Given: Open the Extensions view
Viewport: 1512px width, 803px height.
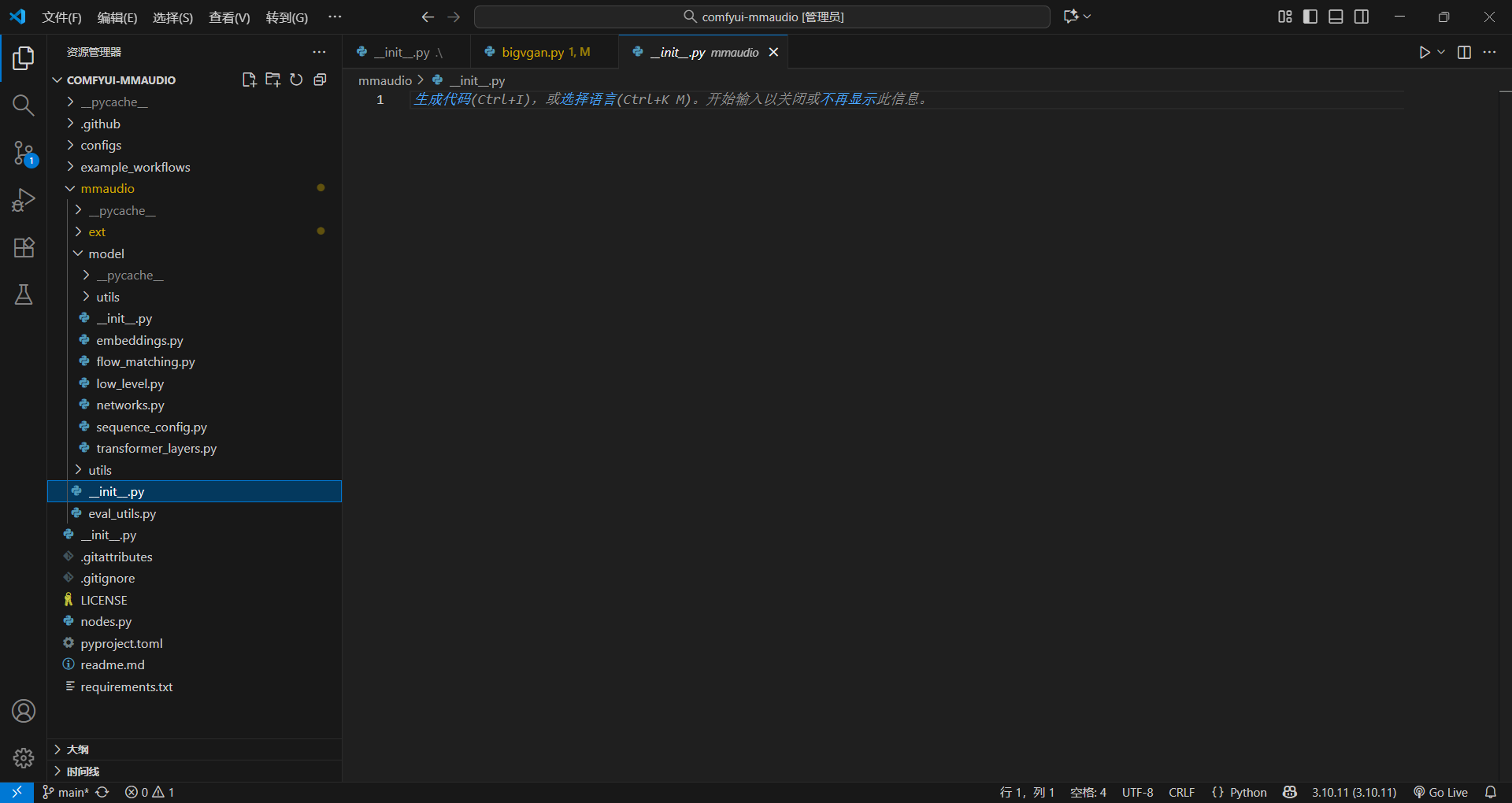Looking at the screenshot, I should pos(24,247).
